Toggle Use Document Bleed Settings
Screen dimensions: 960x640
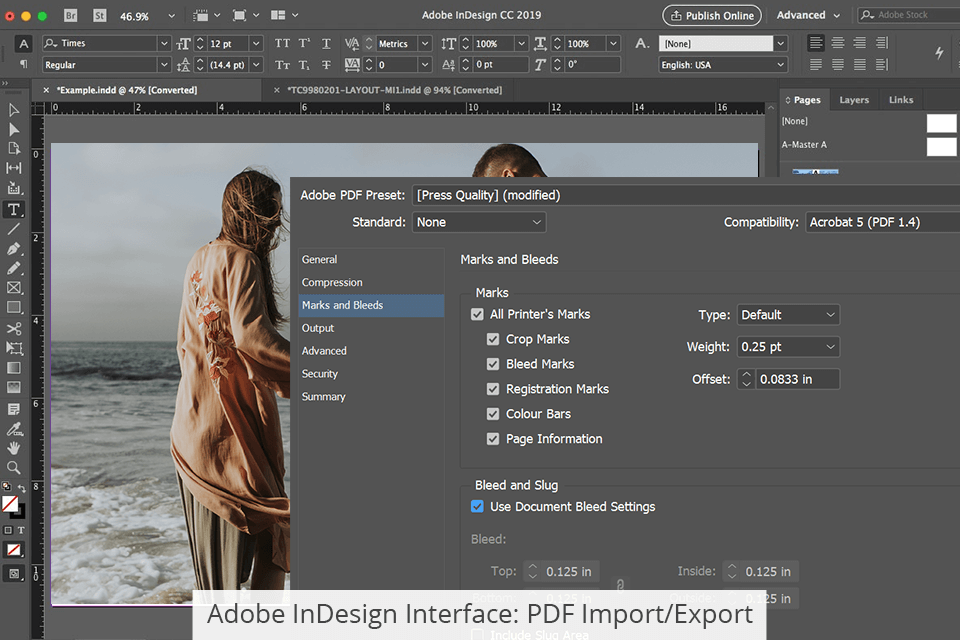(x=477, y=506)
